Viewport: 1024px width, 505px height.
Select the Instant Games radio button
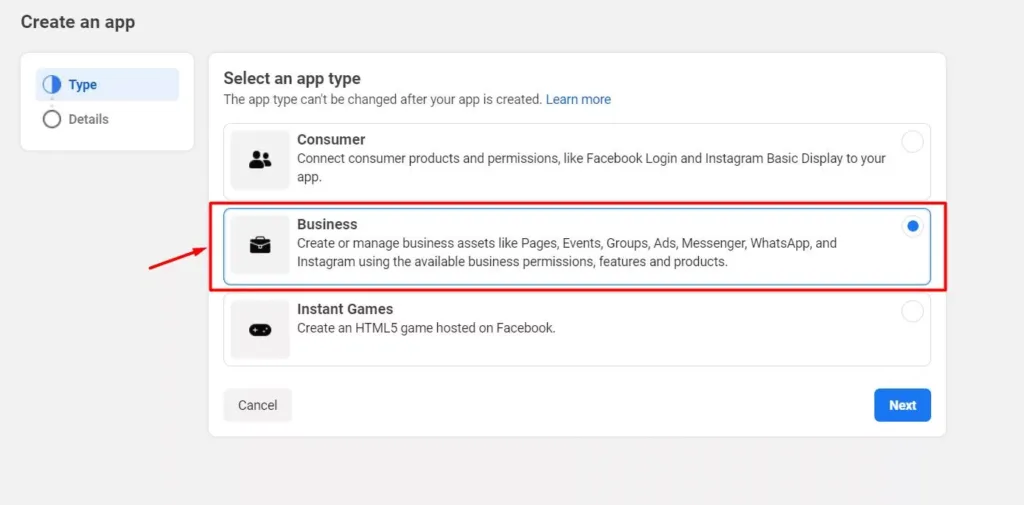pos(912,311)
